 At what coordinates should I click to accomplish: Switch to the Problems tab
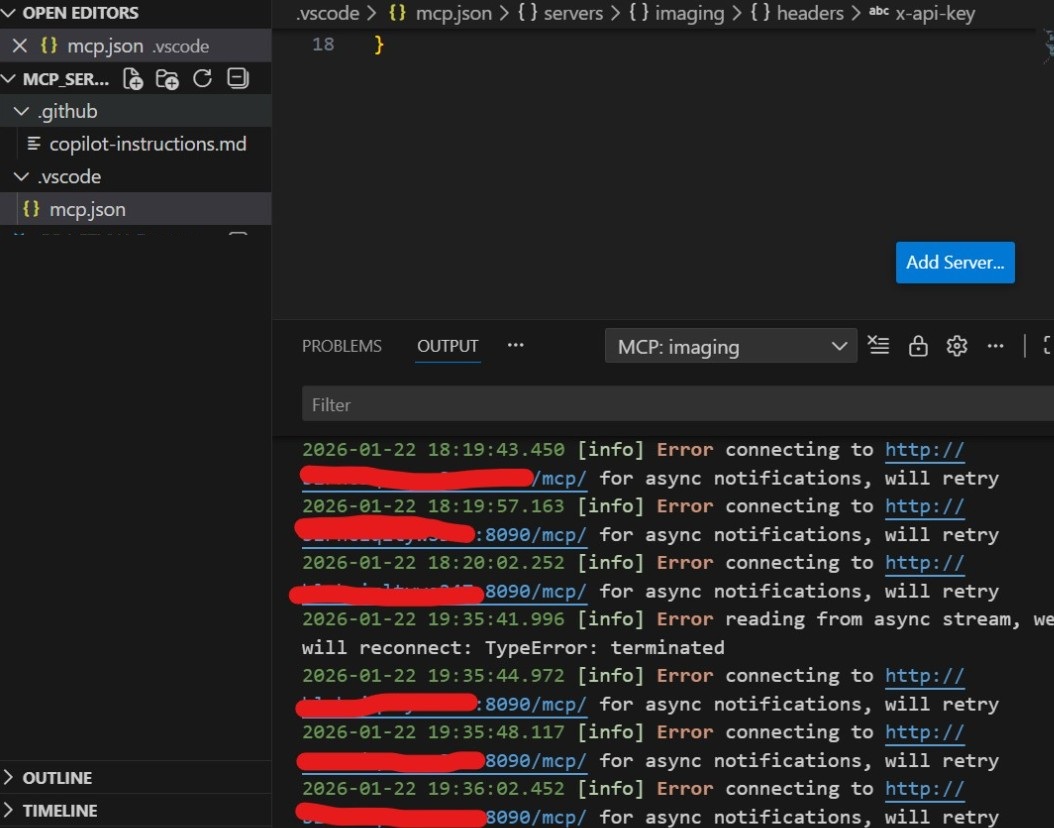click(x=342, y=346)
